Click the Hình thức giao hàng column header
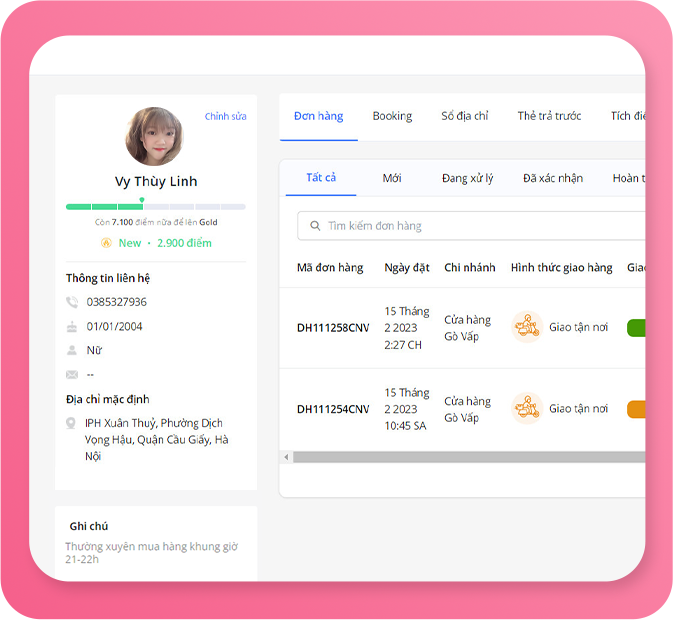This screenshot has height=620, width=673. click(561, 268)
